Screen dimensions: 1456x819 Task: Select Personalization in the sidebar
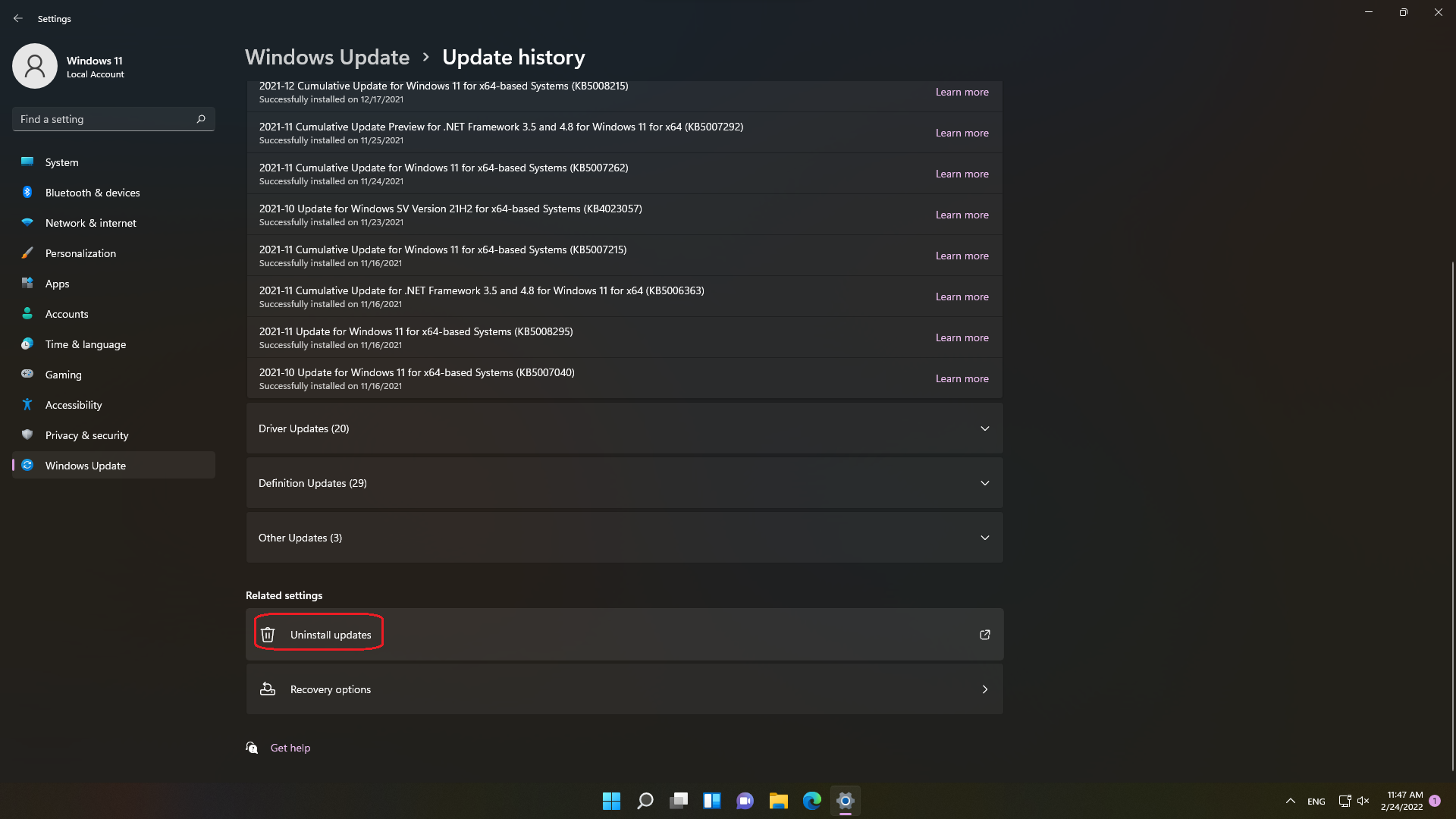click(114, 253)
